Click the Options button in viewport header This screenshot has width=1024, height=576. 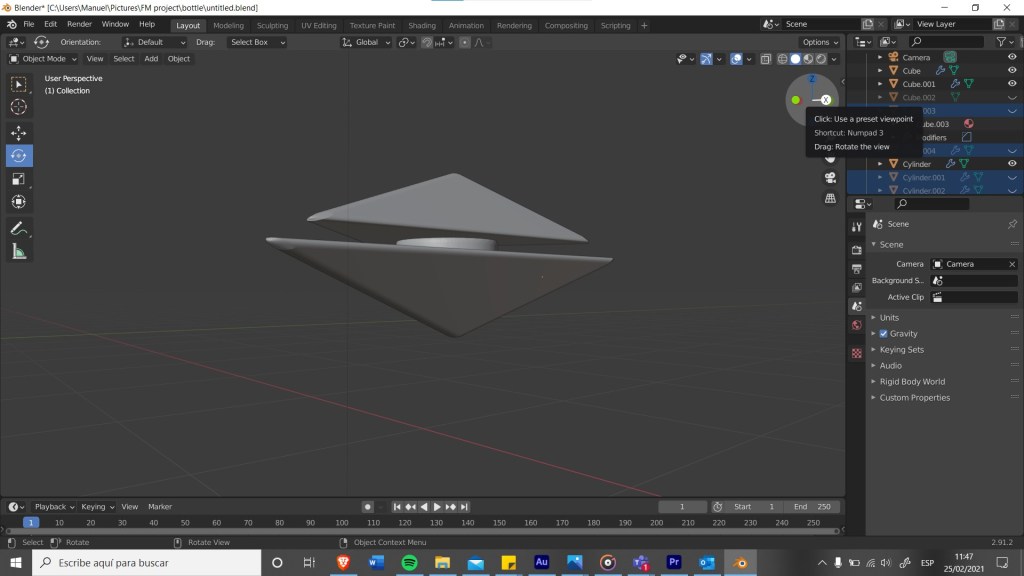820,42
